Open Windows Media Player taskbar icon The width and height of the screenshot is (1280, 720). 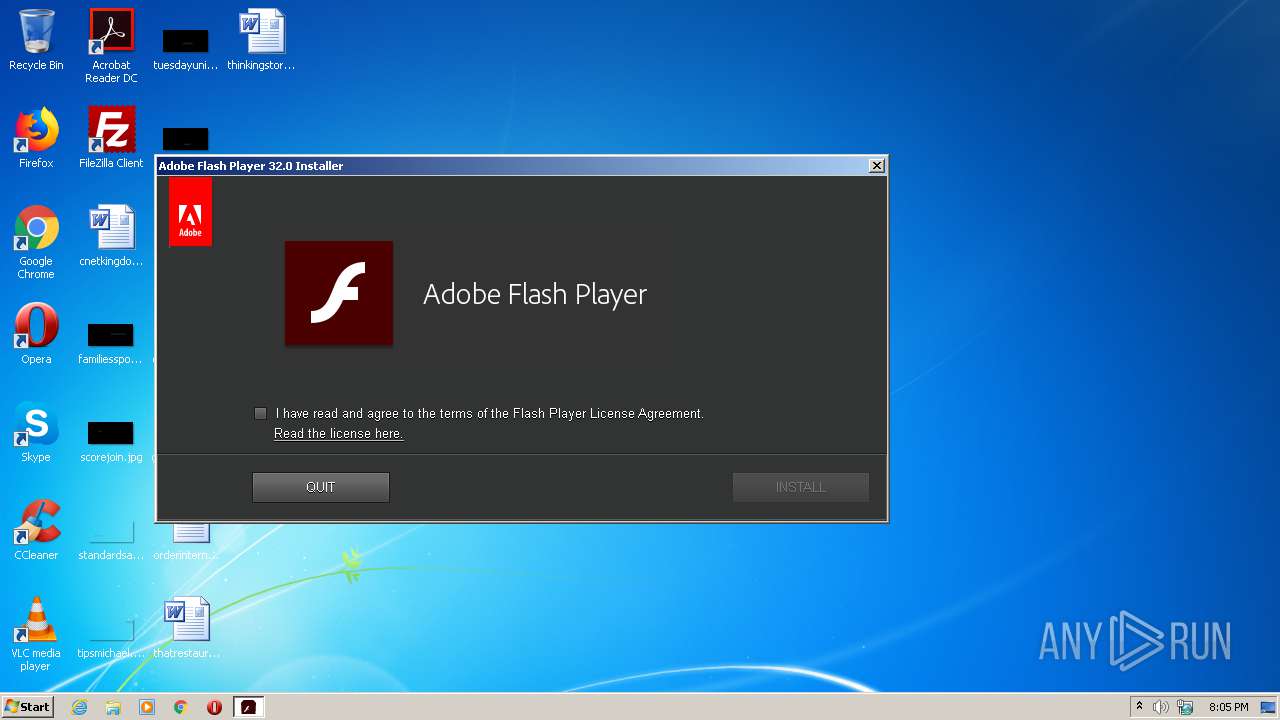147,707
